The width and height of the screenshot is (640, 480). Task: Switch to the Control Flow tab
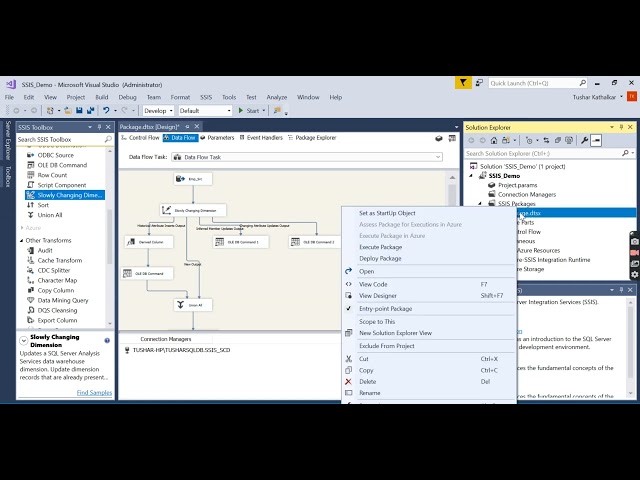click(140, 138)
